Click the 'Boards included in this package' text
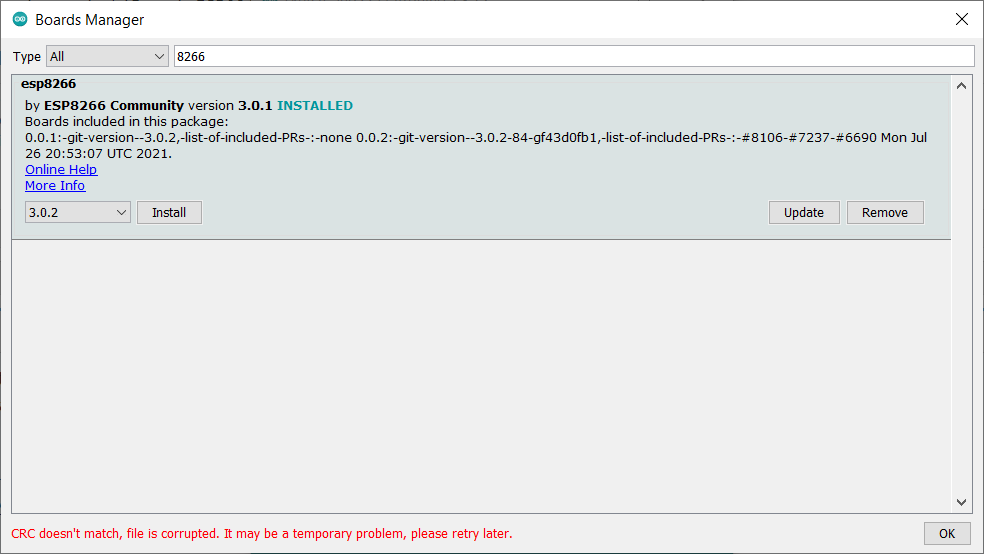This screenshot has height=554, width=984. point(127,122)
